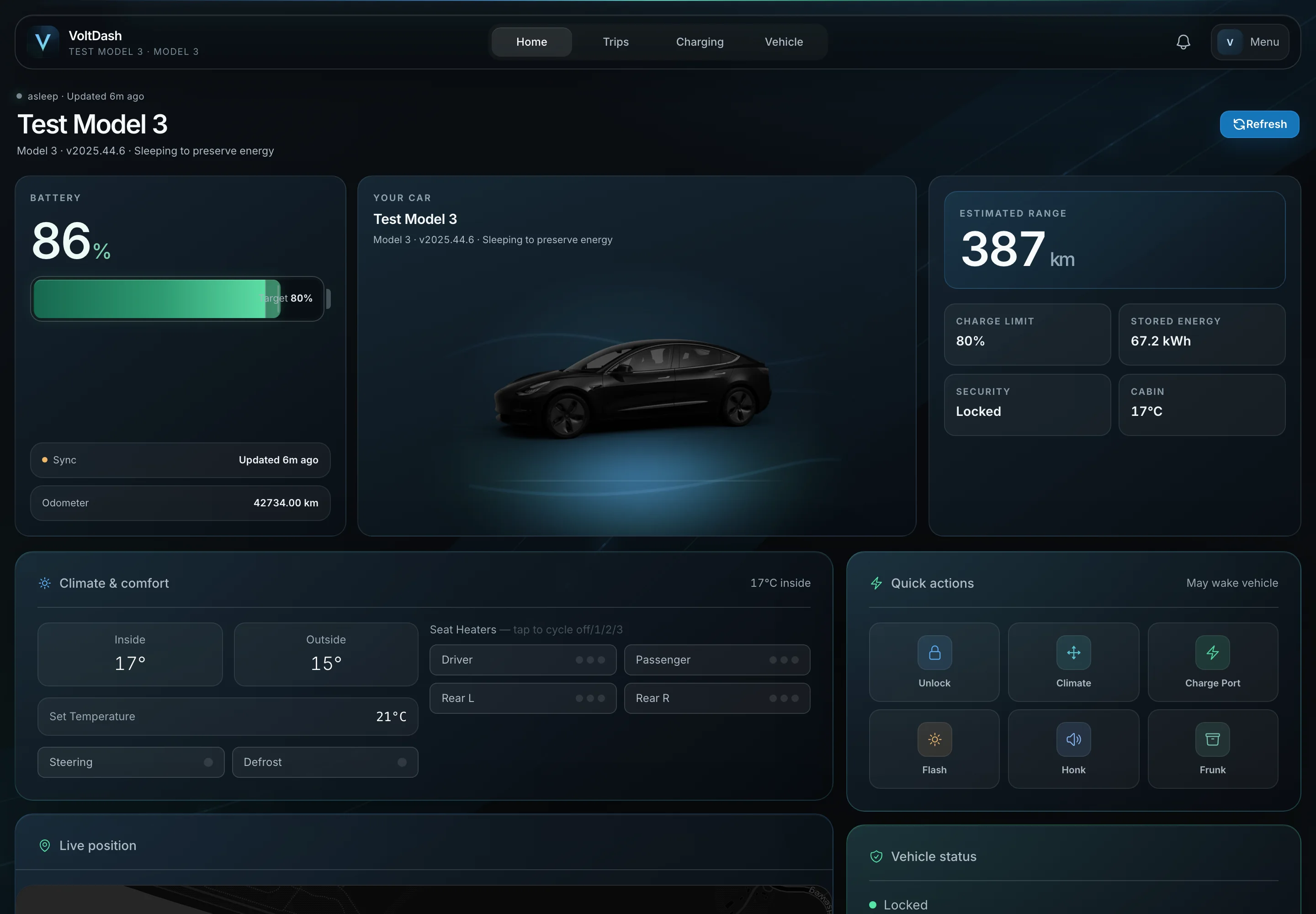
Task: Cycle the Passenger seat heater
Action: point(717,660)
